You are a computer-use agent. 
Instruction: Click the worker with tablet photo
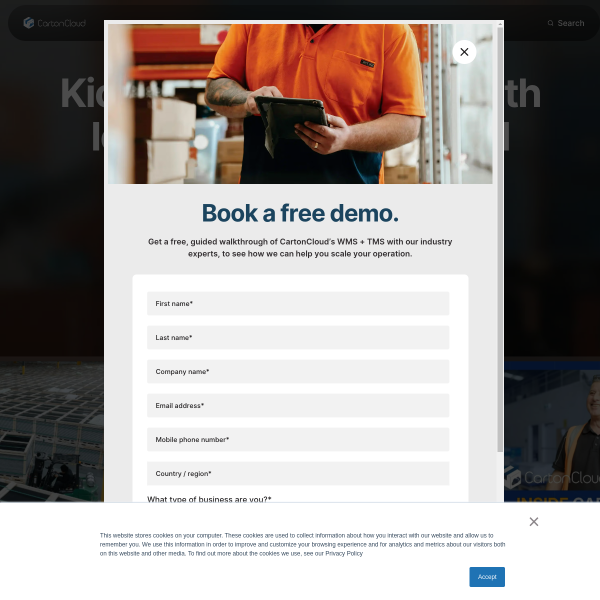coord(300,104)
